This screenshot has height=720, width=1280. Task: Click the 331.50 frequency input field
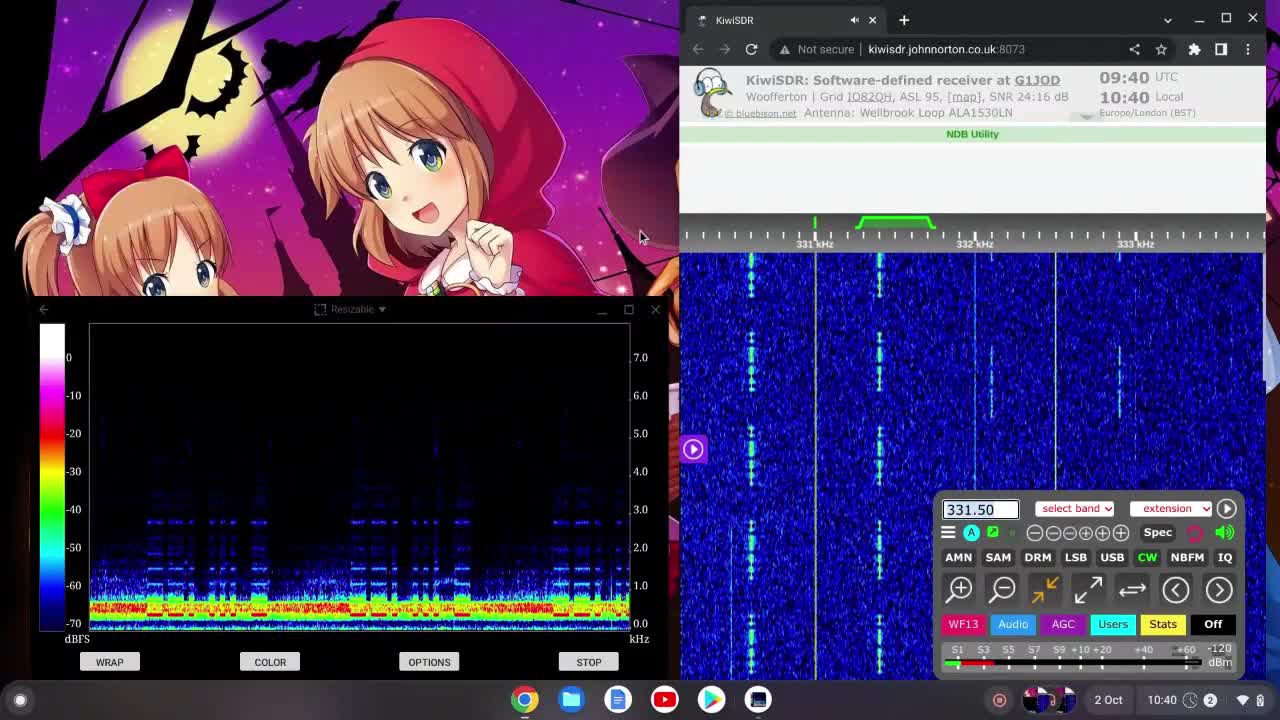pos(980,510)
